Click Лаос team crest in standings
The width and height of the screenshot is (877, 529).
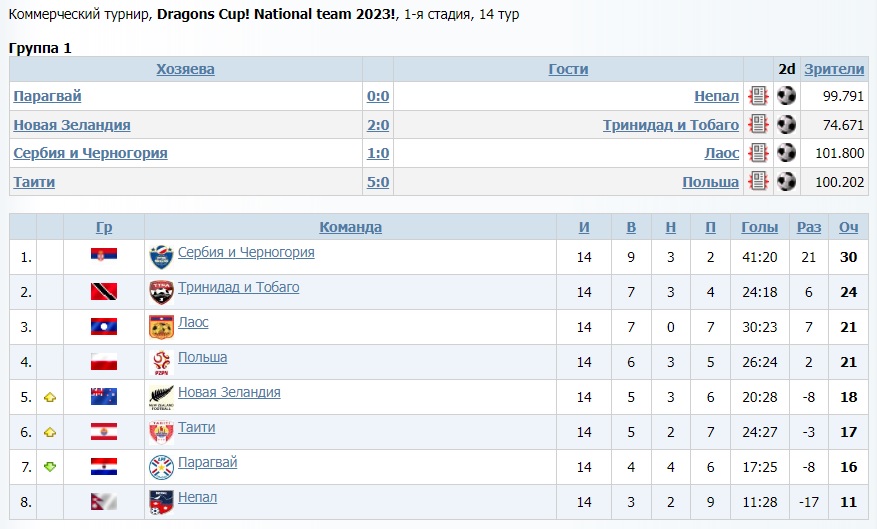161,327
